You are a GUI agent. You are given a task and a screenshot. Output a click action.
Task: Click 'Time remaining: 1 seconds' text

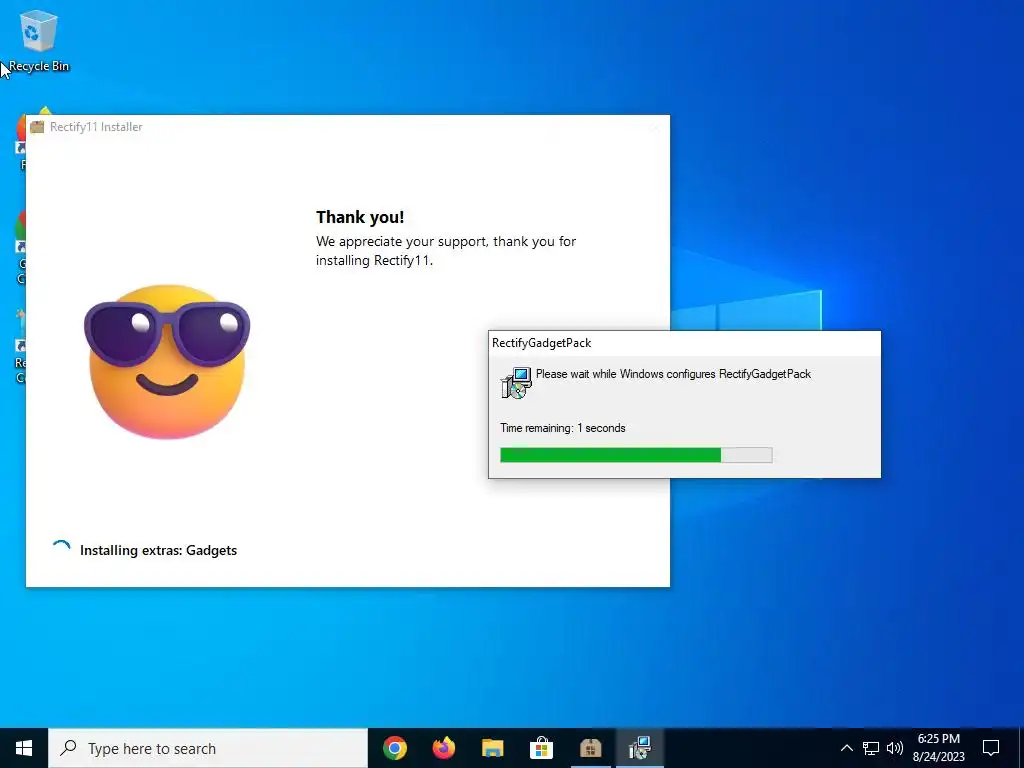(x=562, y=428)
